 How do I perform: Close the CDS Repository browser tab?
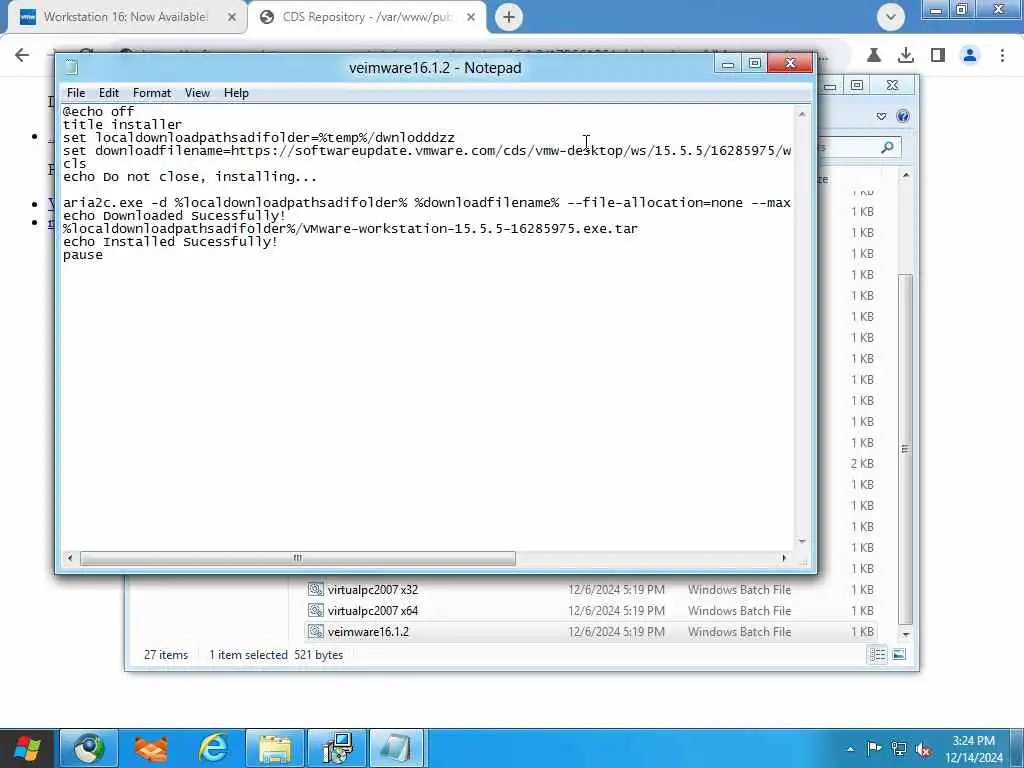click(471, 18)
